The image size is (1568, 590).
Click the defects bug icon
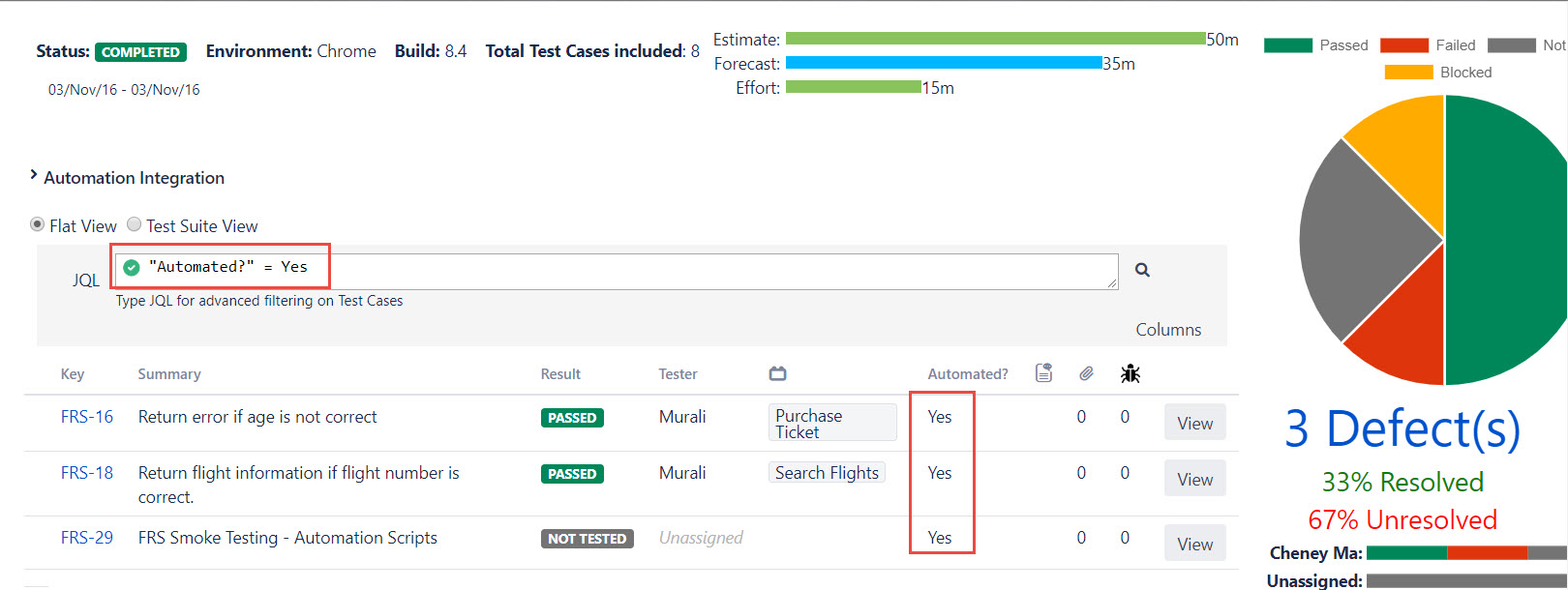click(x=1130, y=373)
